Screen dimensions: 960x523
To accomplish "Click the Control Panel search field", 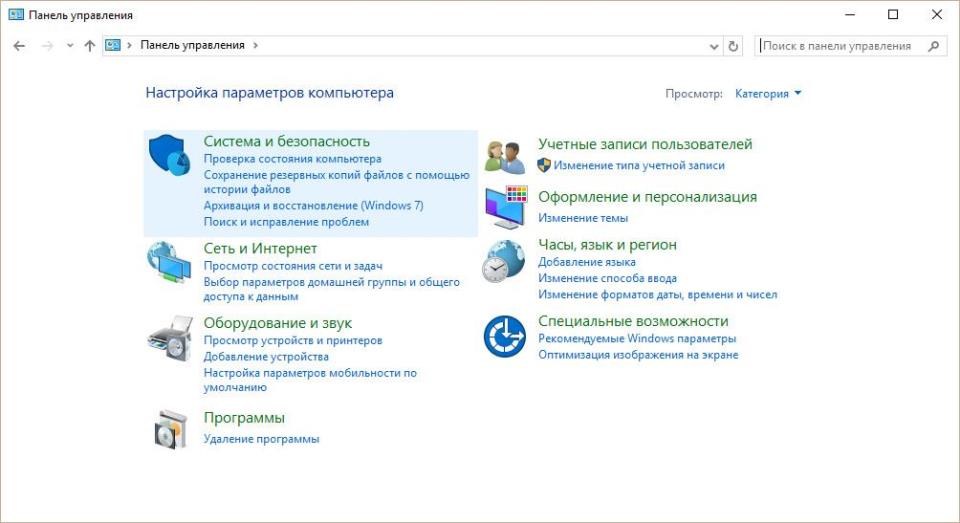I will tap(840, 46).
